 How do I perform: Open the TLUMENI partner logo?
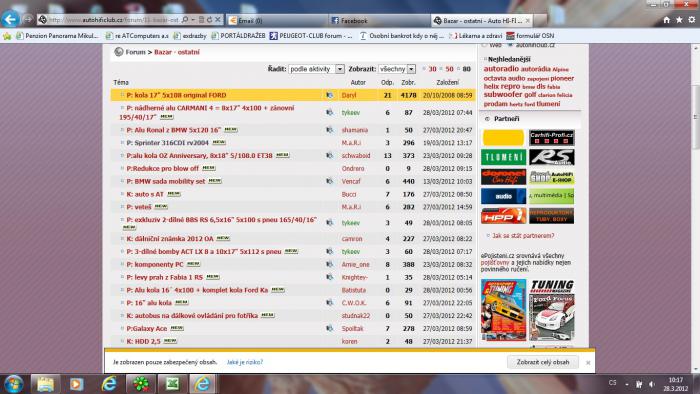pos(504,157)
